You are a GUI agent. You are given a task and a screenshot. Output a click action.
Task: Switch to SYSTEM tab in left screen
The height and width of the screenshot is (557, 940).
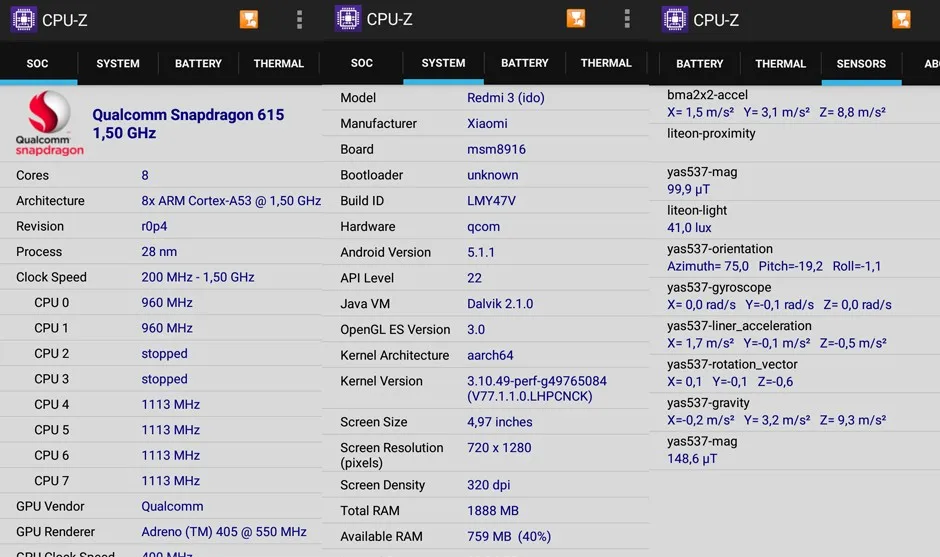pos(118,64)
